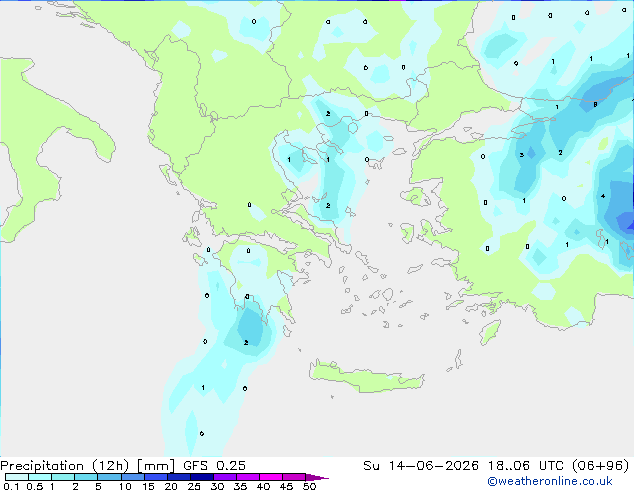This screenshot has width=634, height=490.
Task: Pick the 20–25 mm legend color box
Action: tap(179, 477)
